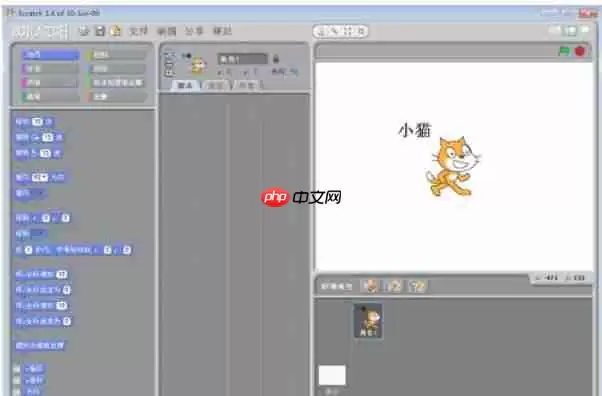Toggle the y座标 reporter checkbox

click(x=17, y=380)
